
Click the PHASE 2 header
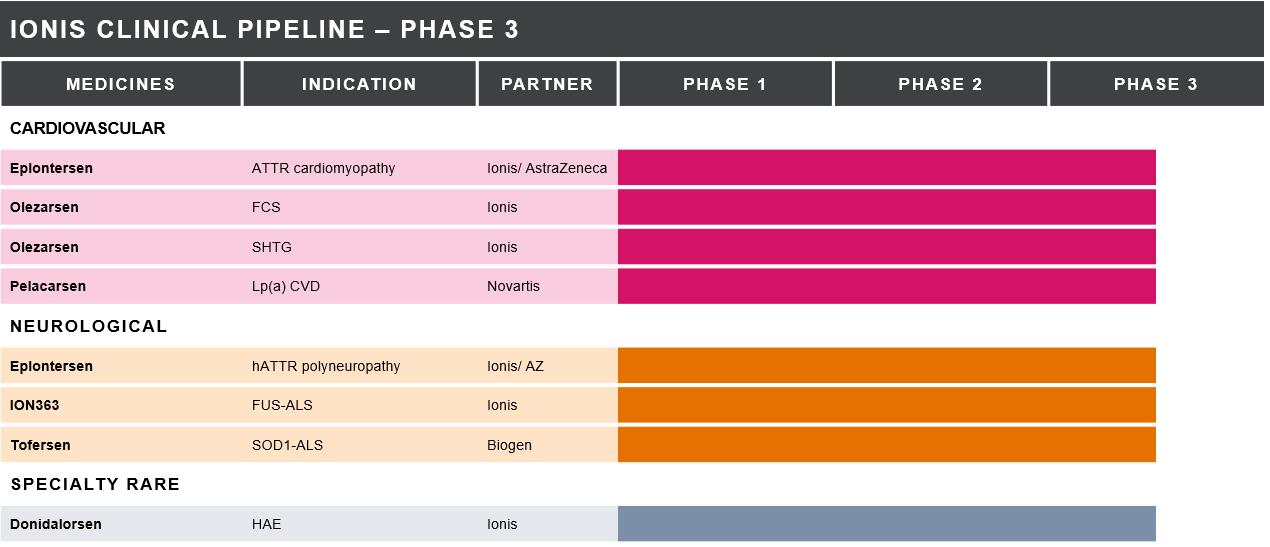click(x=940, y=84)
